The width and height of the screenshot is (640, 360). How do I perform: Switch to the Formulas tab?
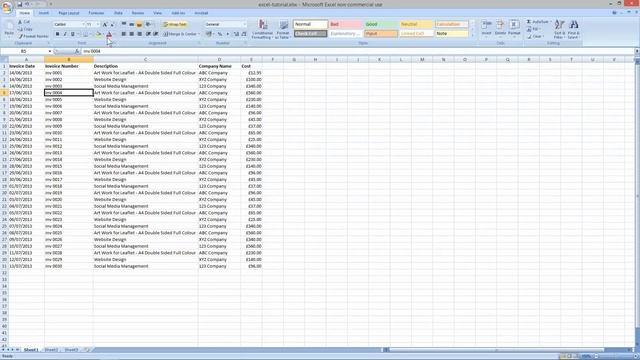(x=96, y=13)
